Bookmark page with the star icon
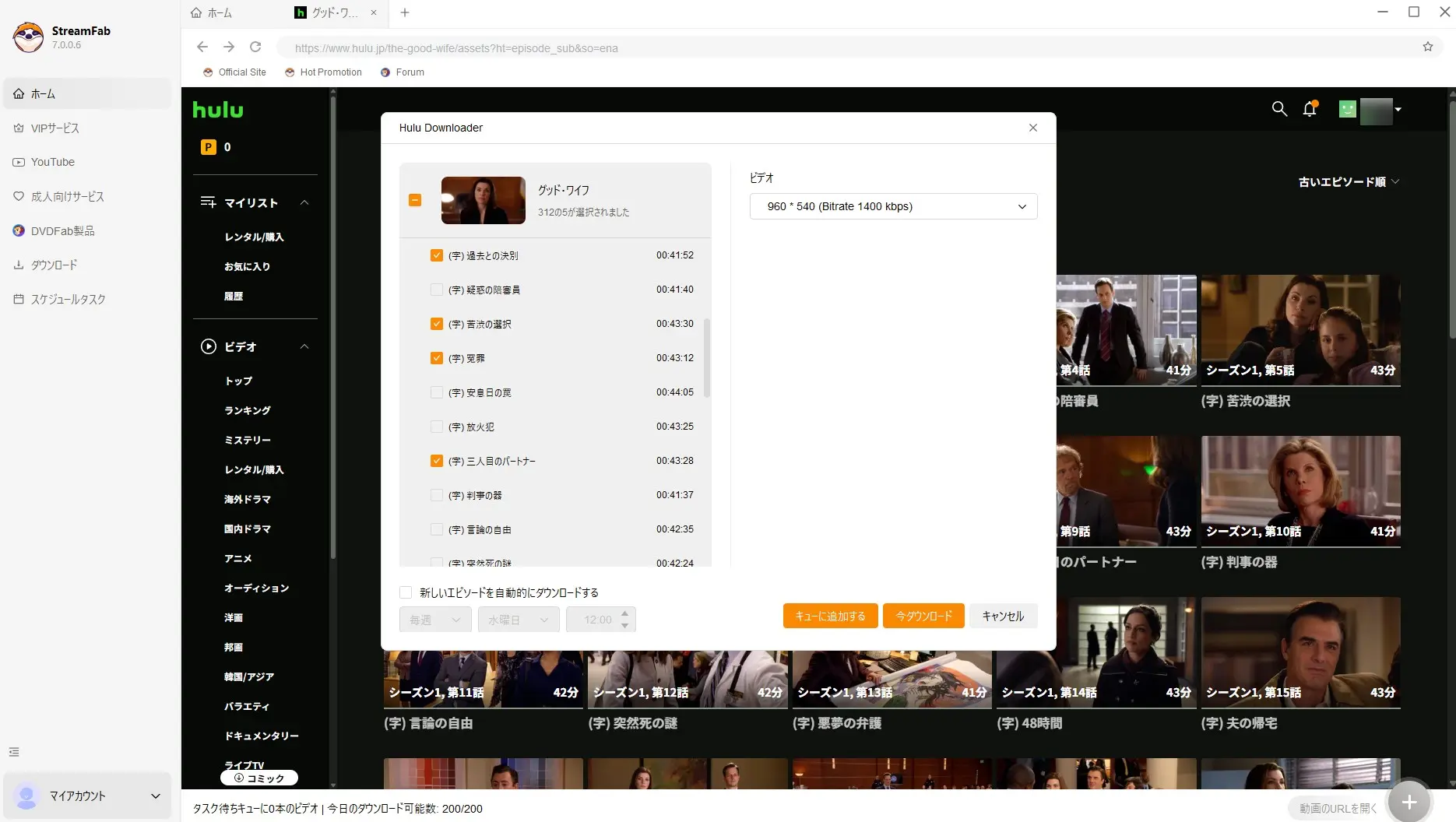Viewport: 1456px width, 822px height. 1428,47
